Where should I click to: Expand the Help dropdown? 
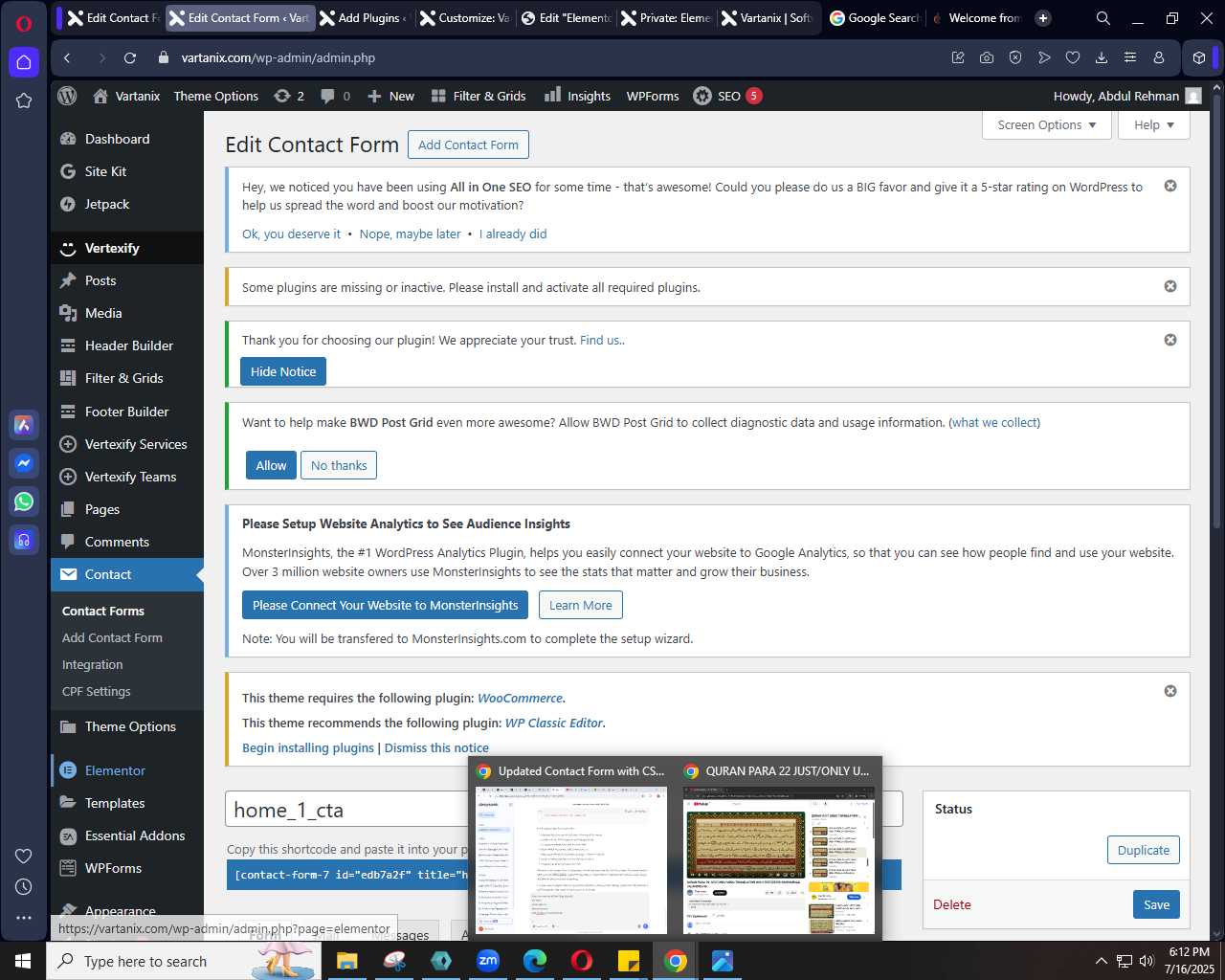1154,125
